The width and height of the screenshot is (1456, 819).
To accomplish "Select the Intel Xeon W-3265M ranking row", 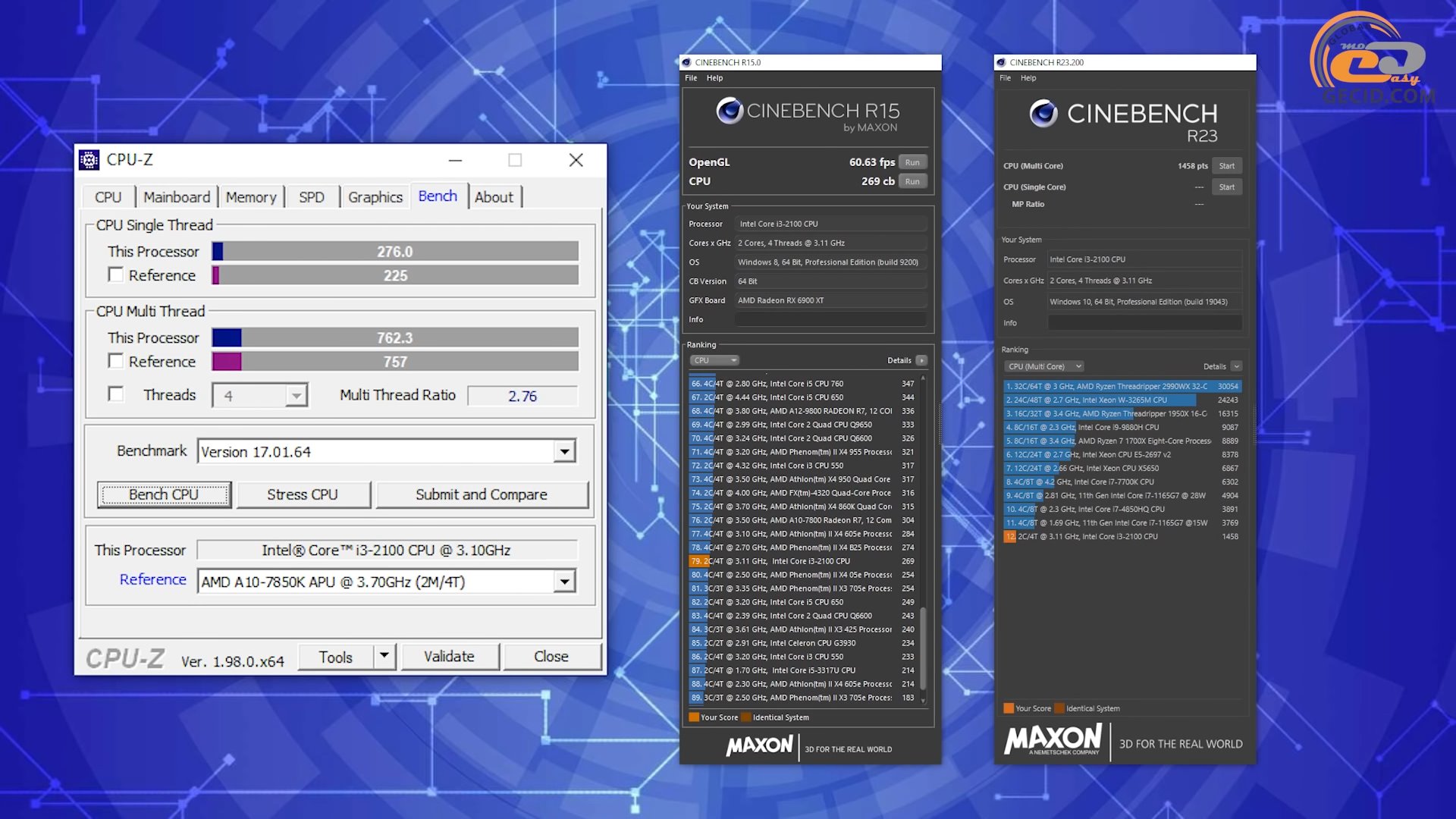I will click(x=1122, y=400).
